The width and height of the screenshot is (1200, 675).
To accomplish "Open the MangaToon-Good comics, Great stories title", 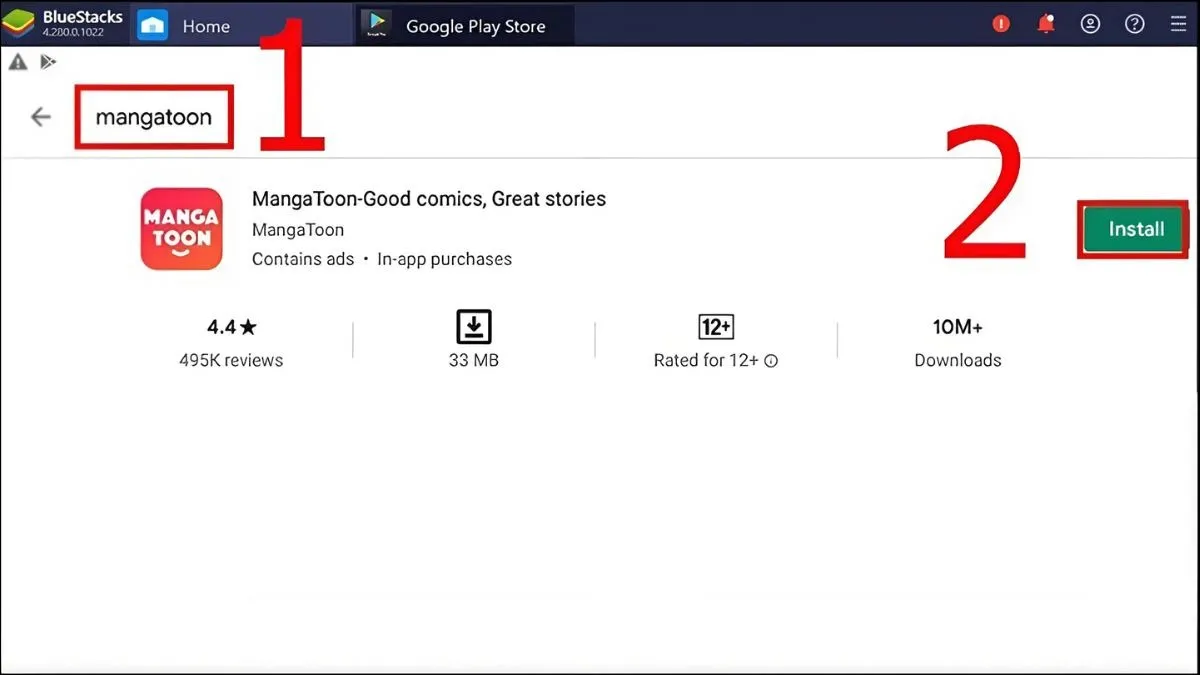I will tap(429, 199).
